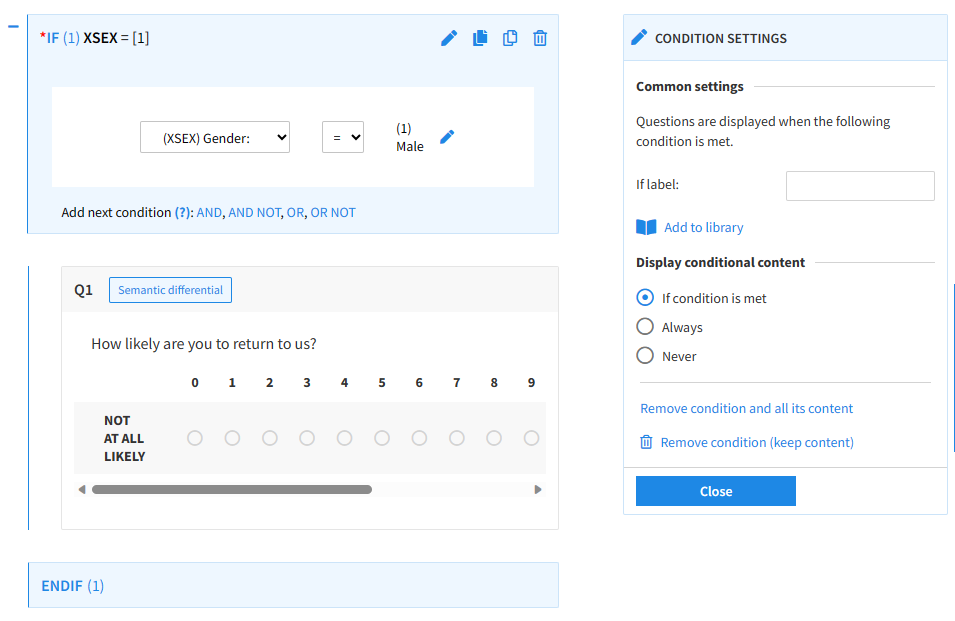
Task: Edit the Male value with small pencil
Action: [x=447, y=137]
